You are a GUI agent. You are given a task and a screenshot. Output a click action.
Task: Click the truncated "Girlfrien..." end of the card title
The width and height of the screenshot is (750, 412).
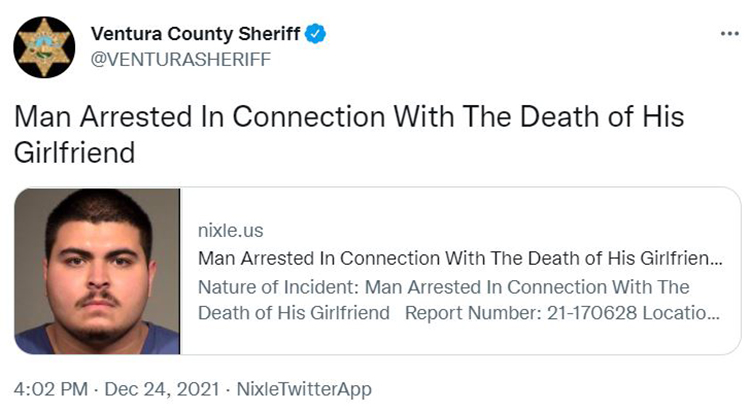(x=682, y=258)
